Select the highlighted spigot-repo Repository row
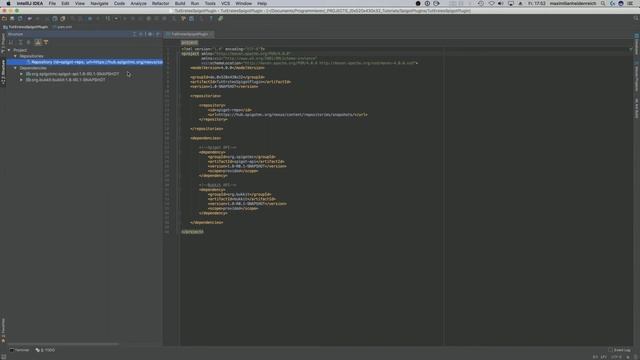Image resolution: width=640 pixels, height=360 pixels. (85, 62)
